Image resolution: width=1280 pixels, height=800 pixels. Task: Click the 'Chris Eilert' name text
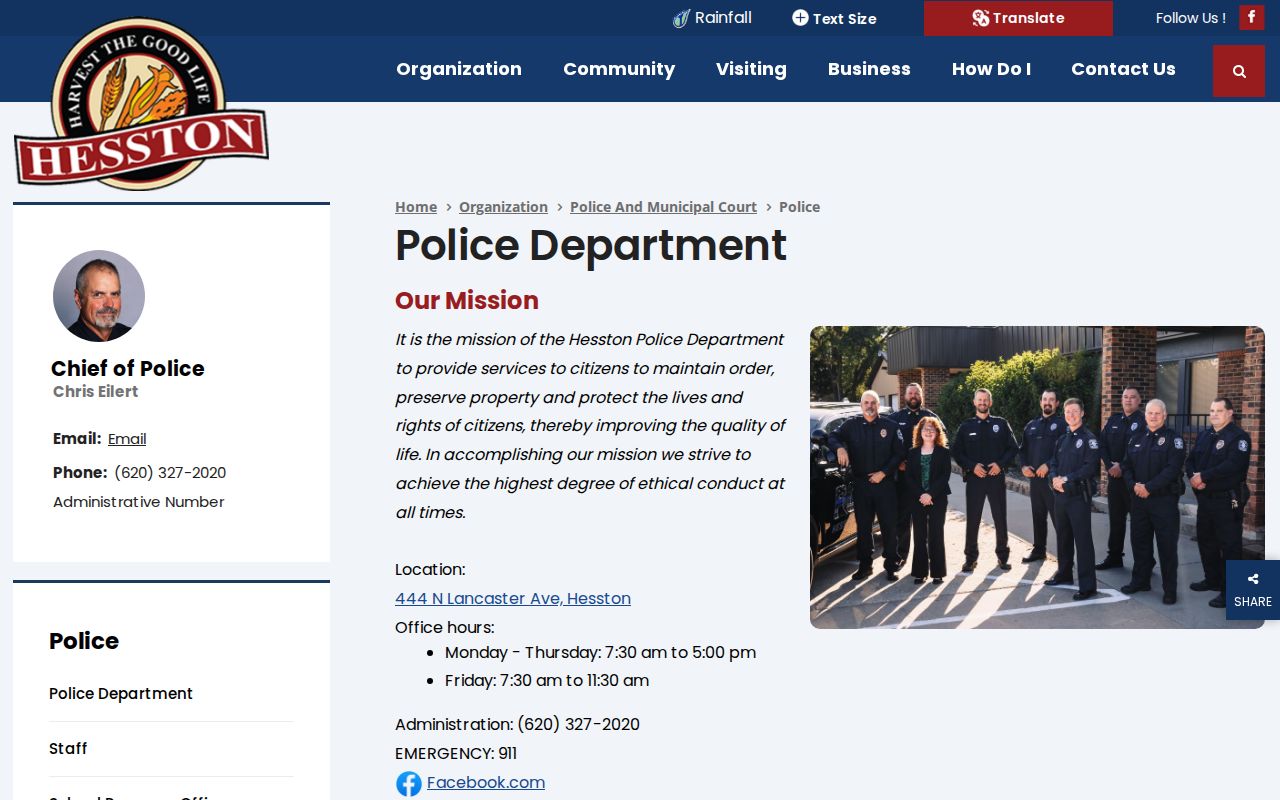96,391
